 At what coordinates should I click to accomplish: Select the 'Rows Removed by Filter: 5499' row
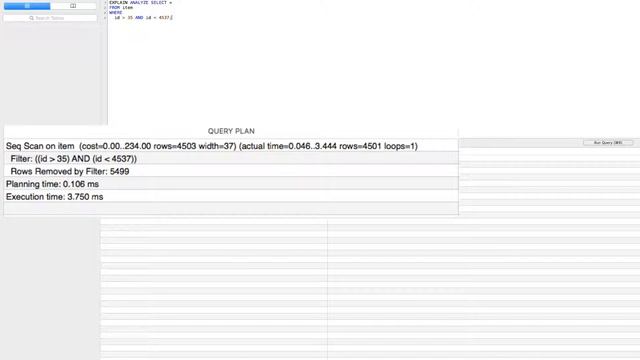click(231, 171)
